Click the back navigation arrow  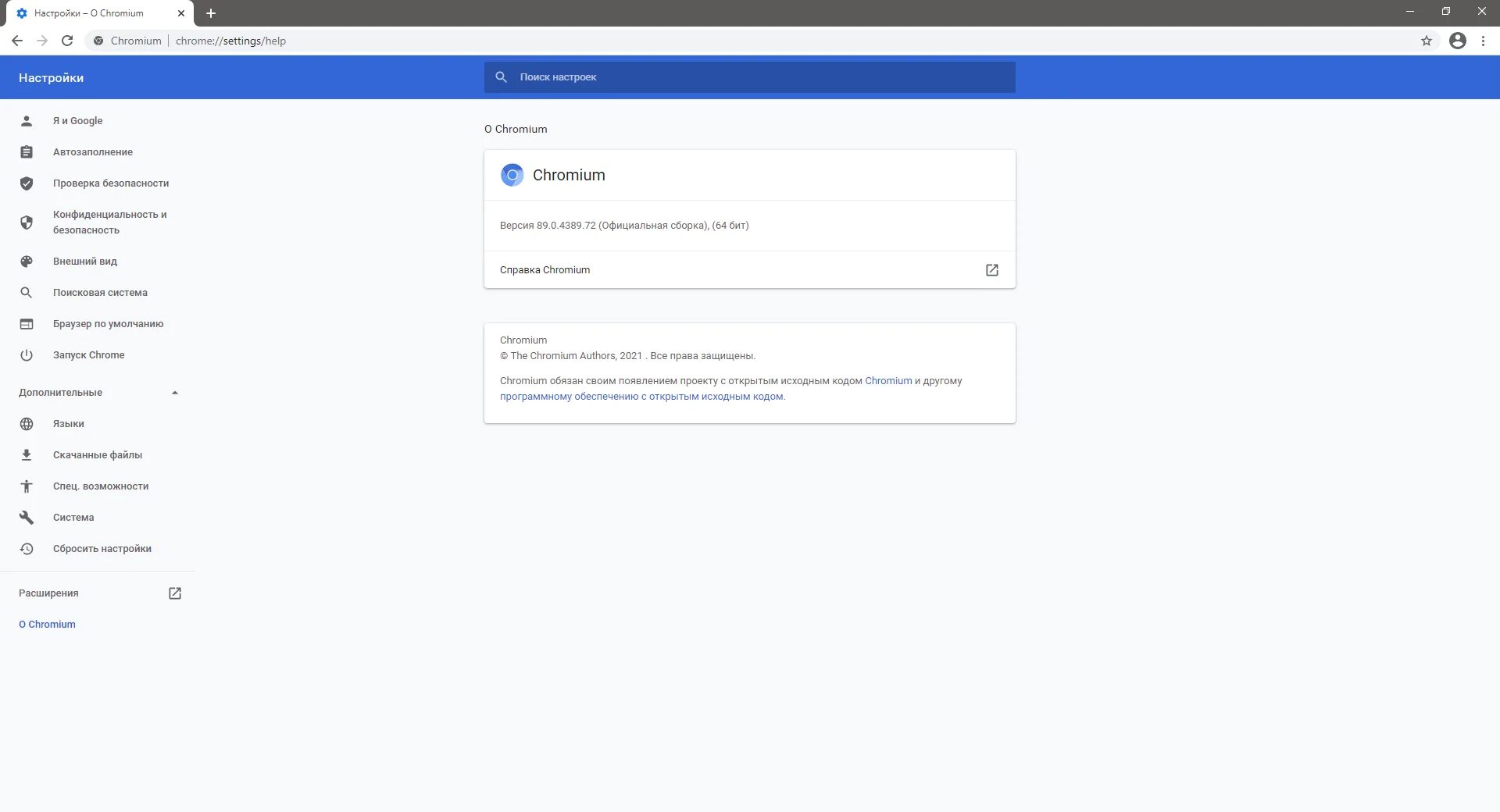click(x=17, y=41)
